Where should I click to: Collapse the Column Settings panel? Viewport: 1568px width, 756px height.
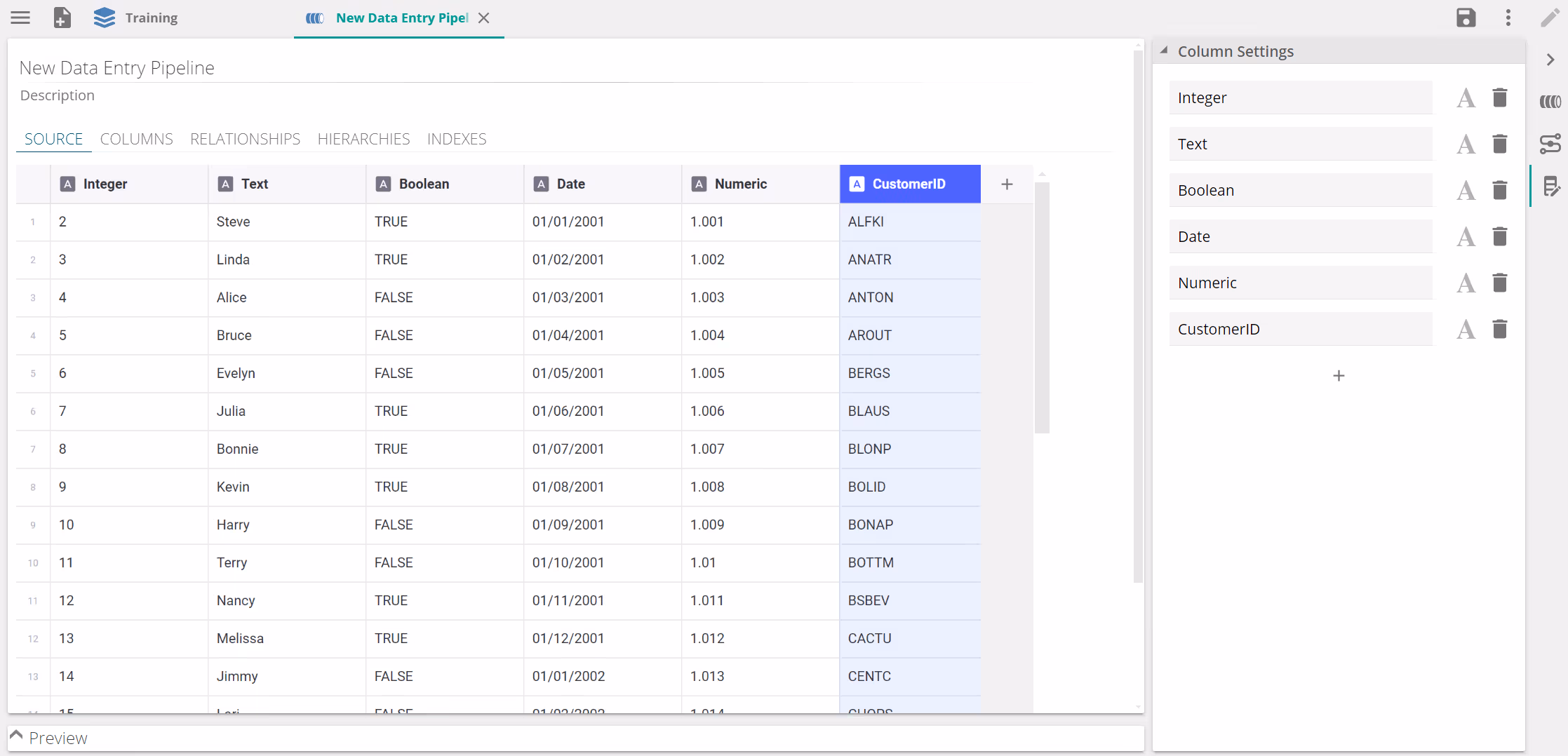coord(1165,51)
